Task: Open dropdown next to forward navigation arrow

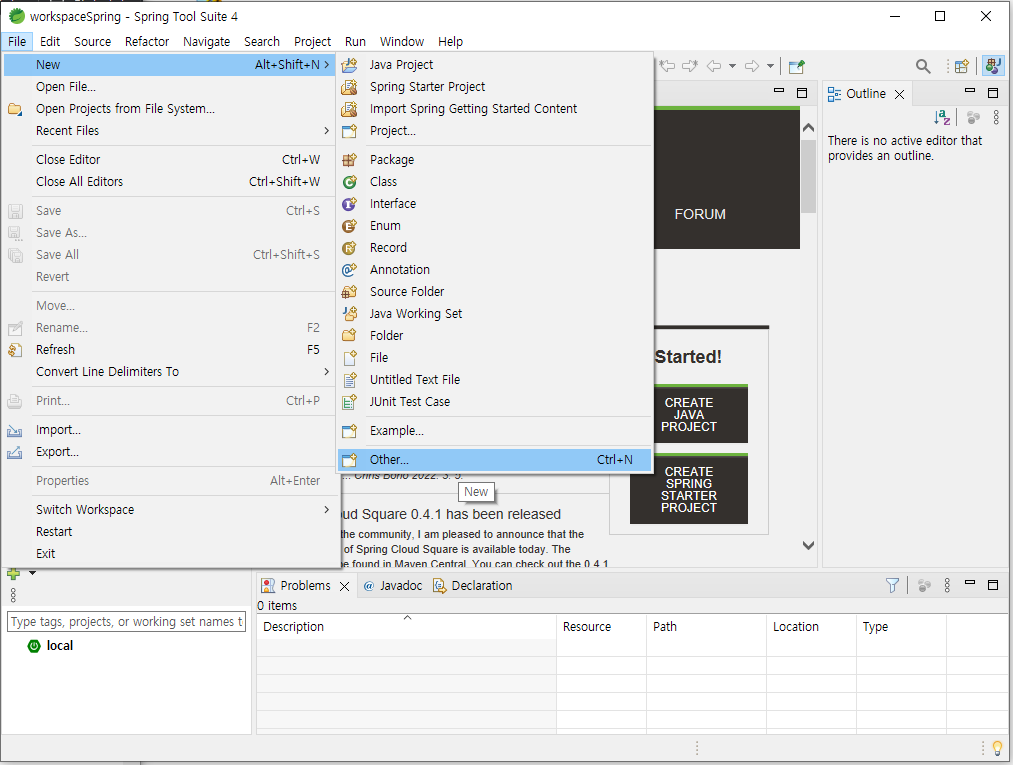Action: 770,66
